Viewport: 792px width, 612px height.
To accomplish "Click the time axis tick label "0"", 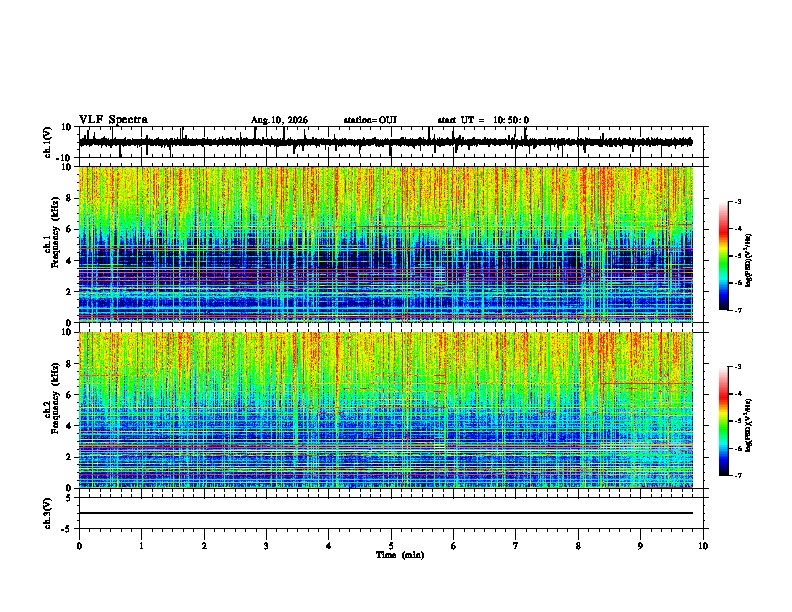I will point(79,546).
